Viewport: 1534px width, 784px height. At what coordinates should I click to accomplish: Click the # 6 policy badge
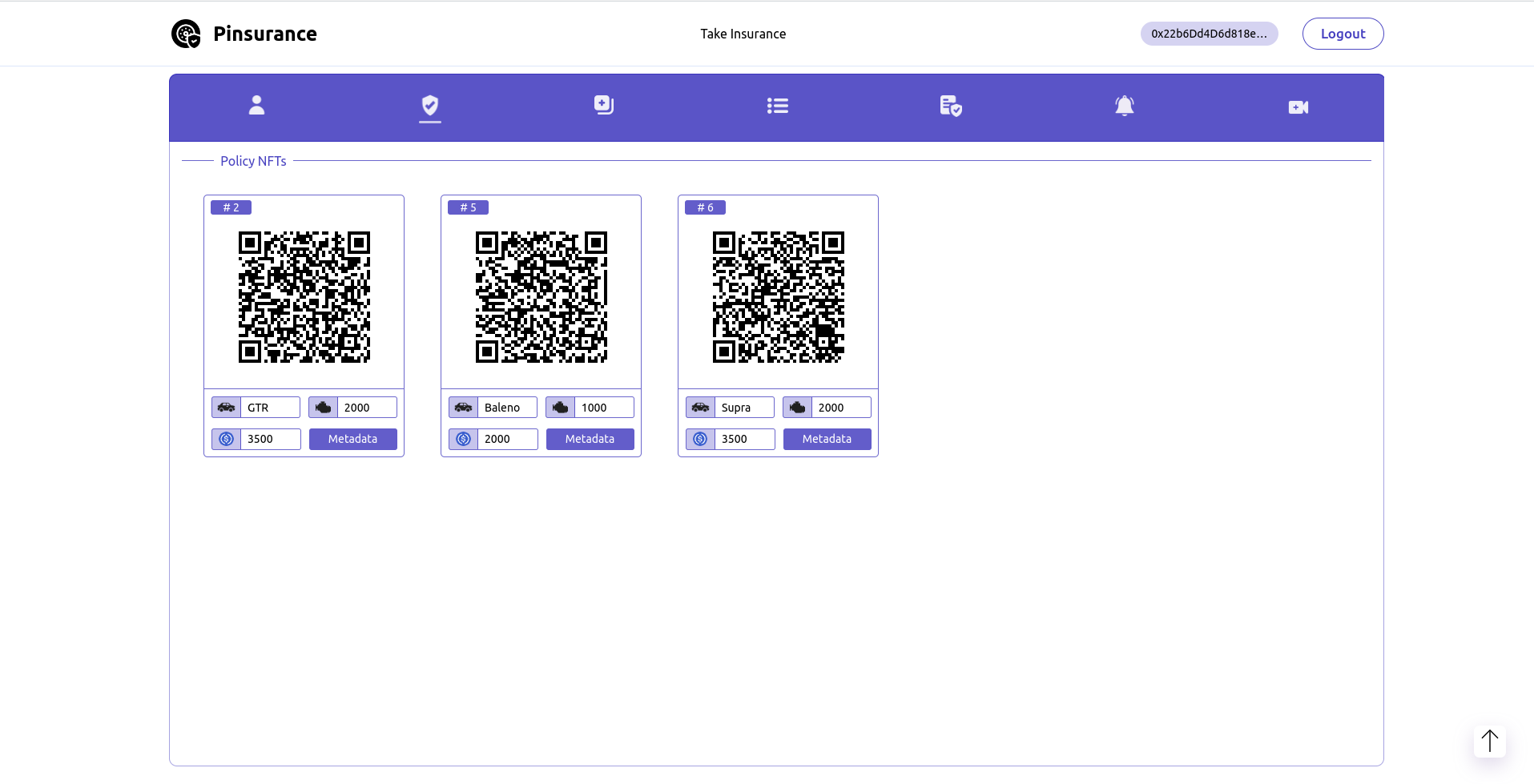[x=706, y=207]
